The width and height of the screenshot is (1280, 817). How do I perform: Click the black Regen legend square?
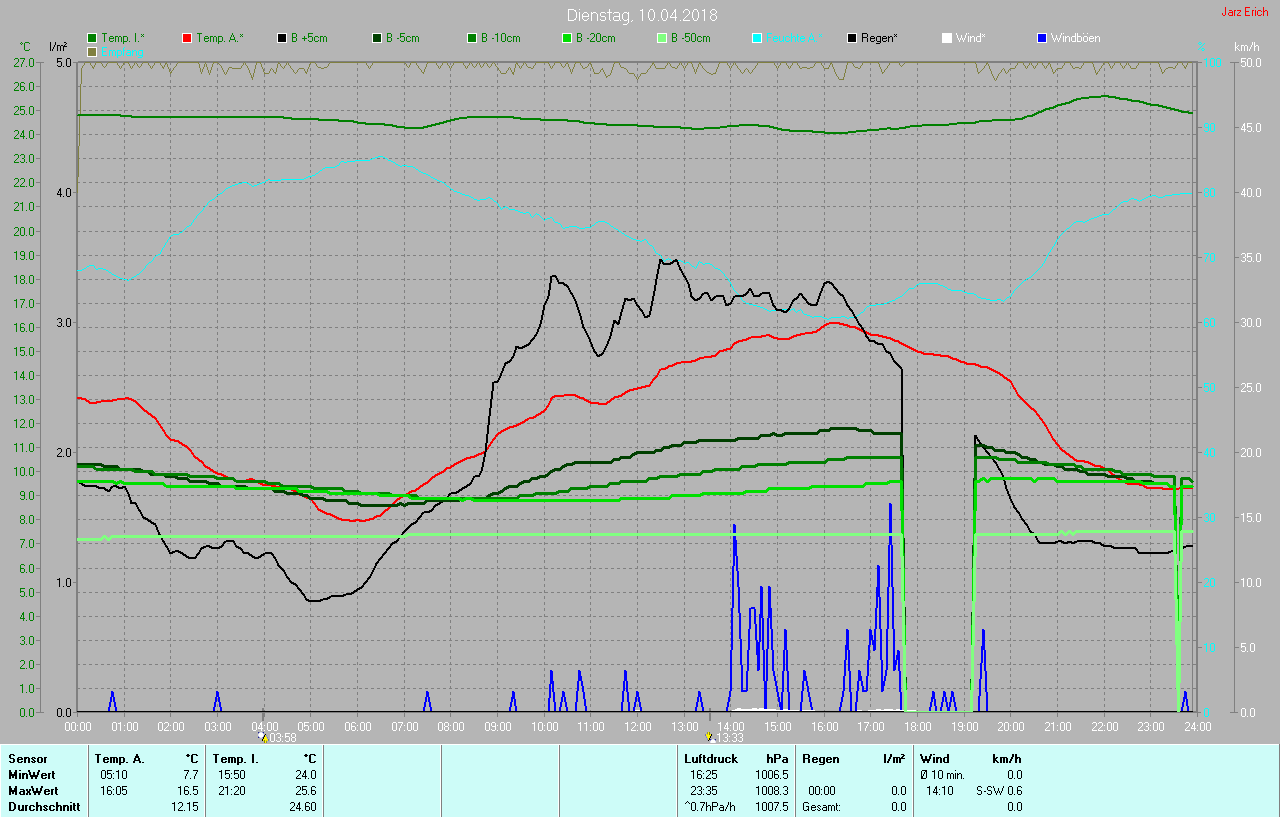(852, 38)
